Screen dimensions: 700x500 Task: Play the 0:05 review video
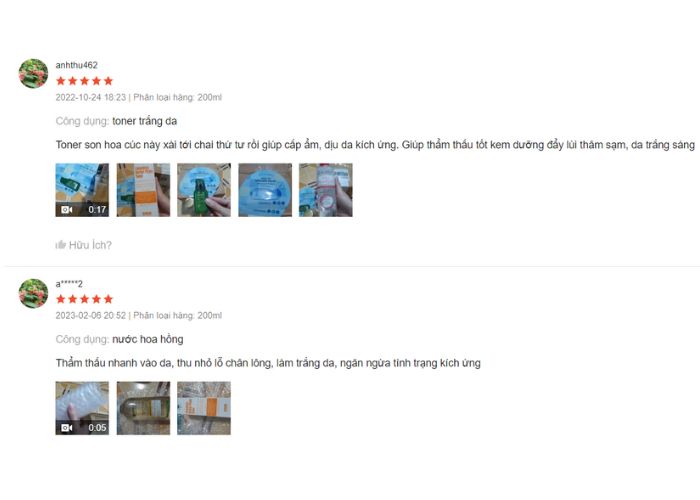[82, 408]
